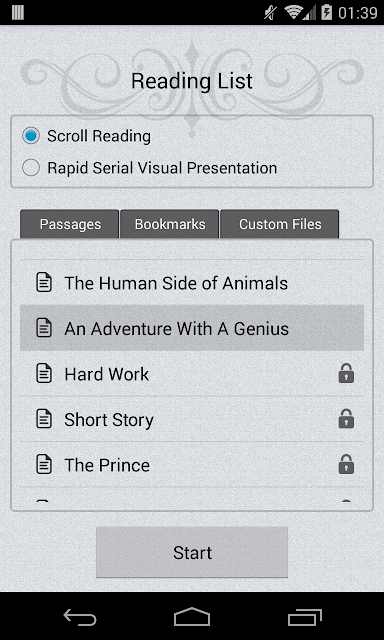
Task: Tap the lock icon on Hard Work
Action: 346,373
